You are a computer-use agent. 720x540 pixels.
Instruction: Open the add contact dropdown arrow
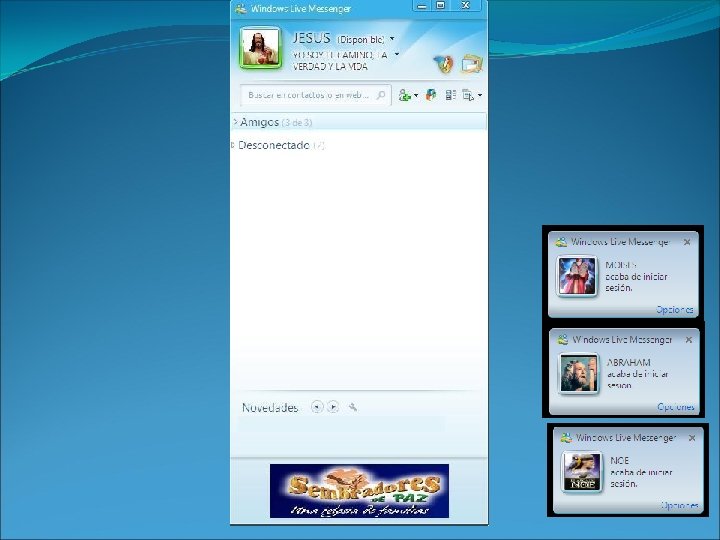coord(416,96)
